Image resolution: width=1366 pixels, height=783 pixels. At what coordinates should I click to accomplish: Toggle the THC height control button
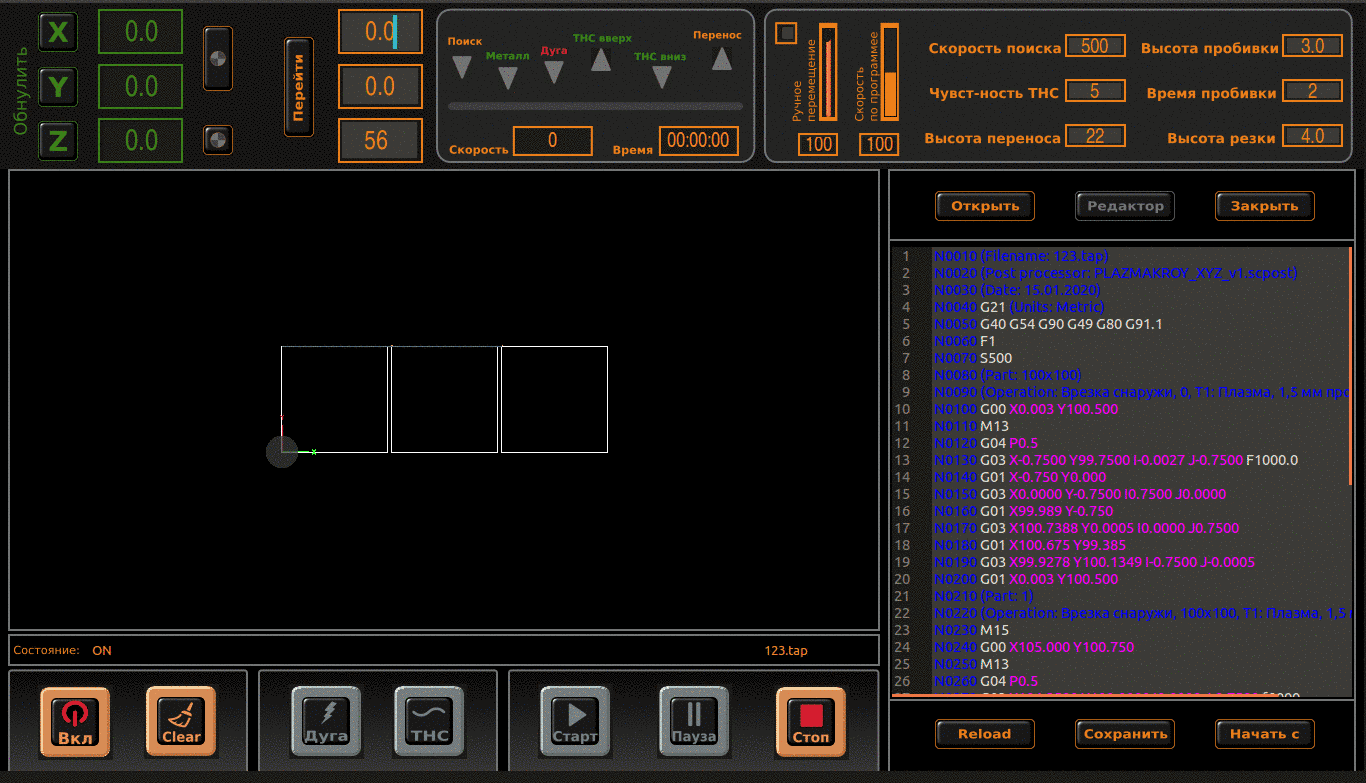[x=430, y=722]
